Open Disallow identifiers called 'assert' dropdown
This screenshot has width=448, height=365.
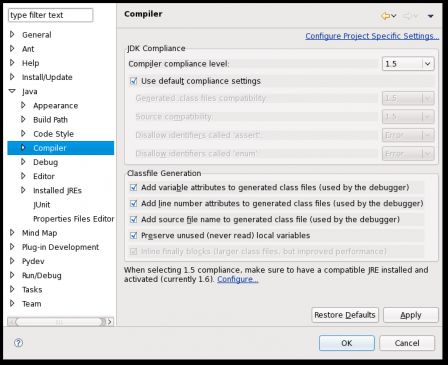click(408, 135)
